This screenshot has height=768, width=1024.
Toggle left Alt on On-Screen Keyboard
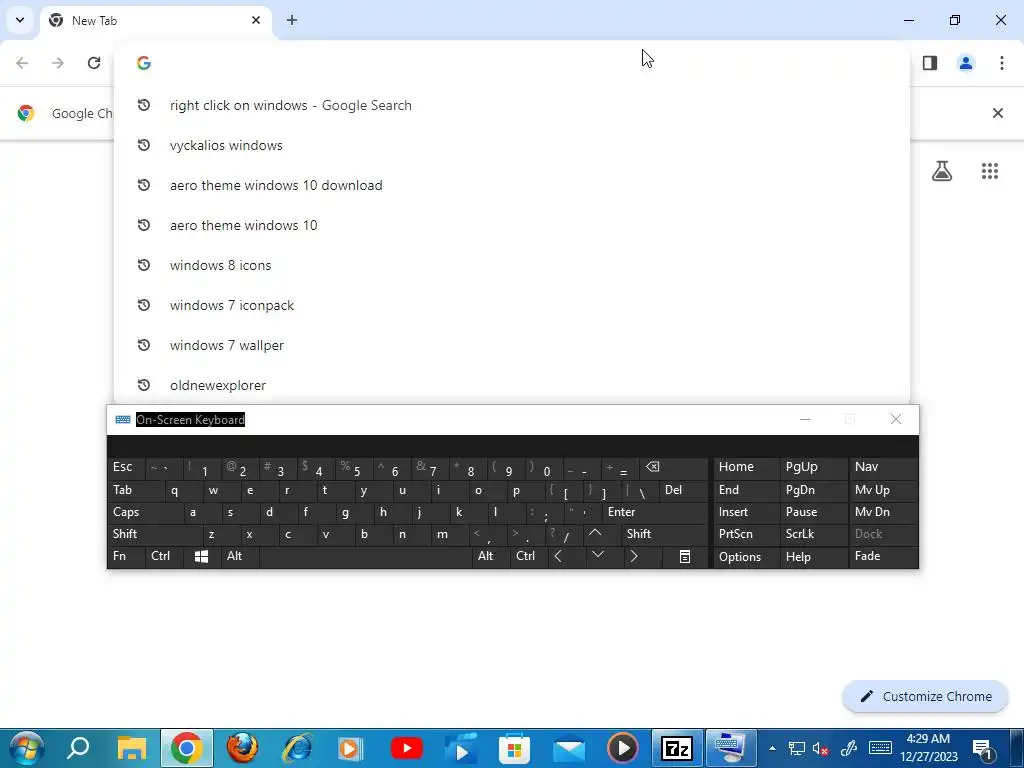click(x=240, y=556)
